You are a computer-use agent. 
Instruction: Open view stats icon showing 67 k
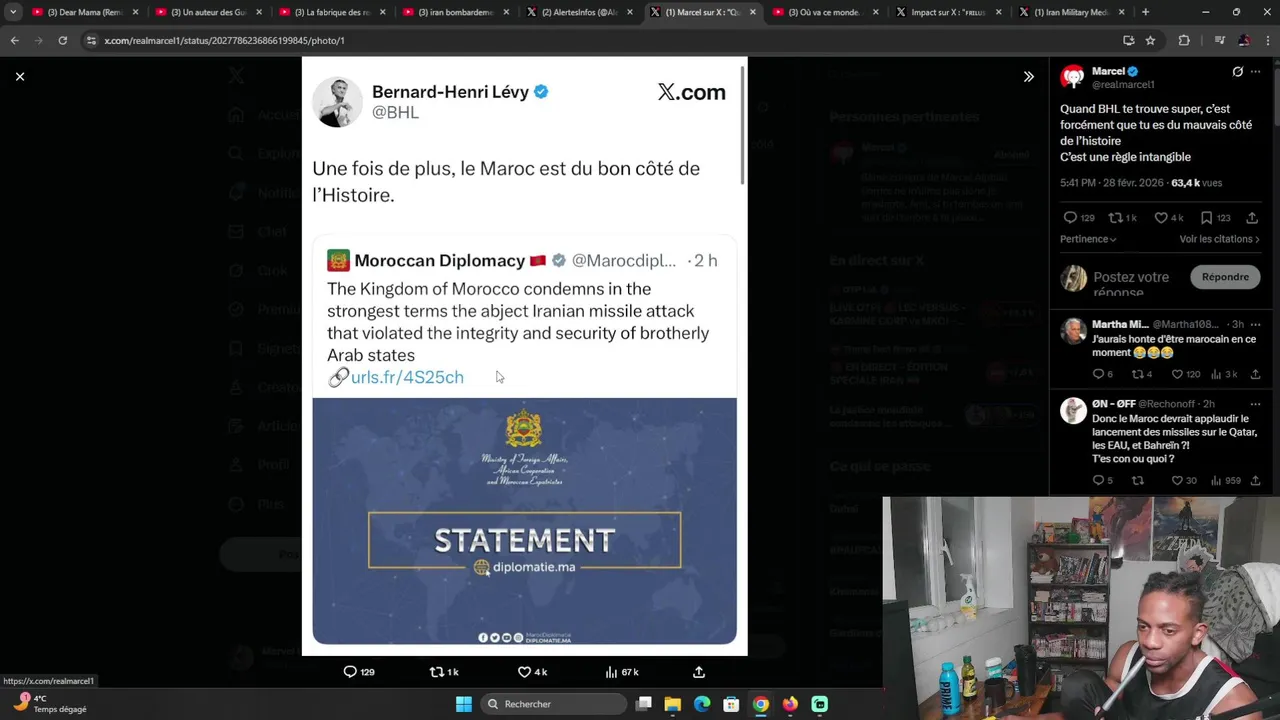pos(611,672)
